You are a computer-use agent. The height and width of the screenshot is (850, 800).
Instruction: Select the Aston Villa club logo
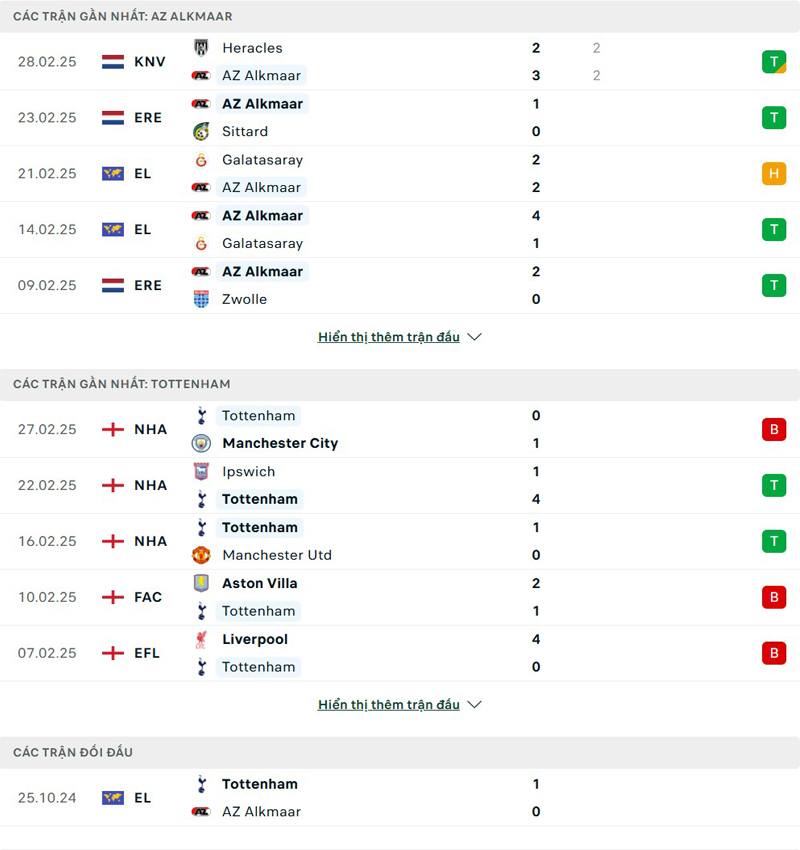[200, 583]
